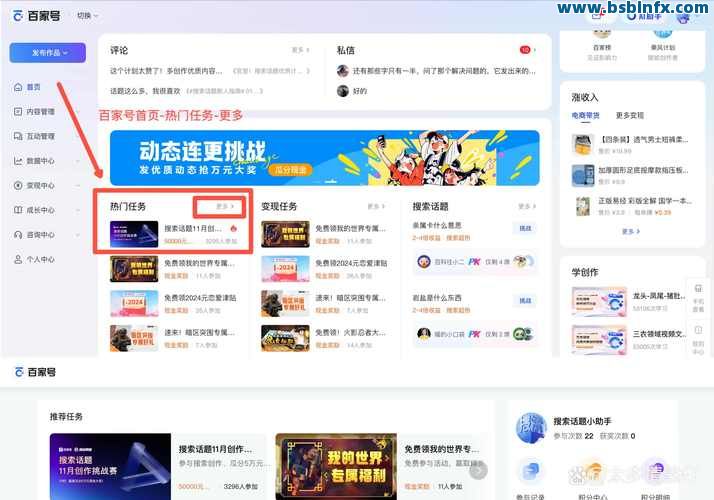The width and height of the screenshot is (714, 500).
Task: Open the topic 彩盐是什么东西
Action: pyautogui.click(x=437, y=297)
